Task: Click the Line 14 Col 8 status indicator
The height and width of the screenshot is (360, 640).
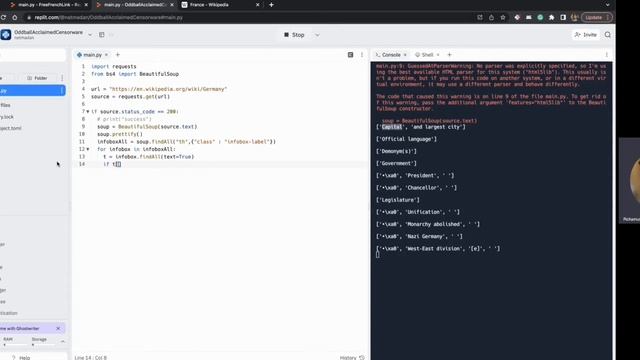Action: (x=91, y=358)
